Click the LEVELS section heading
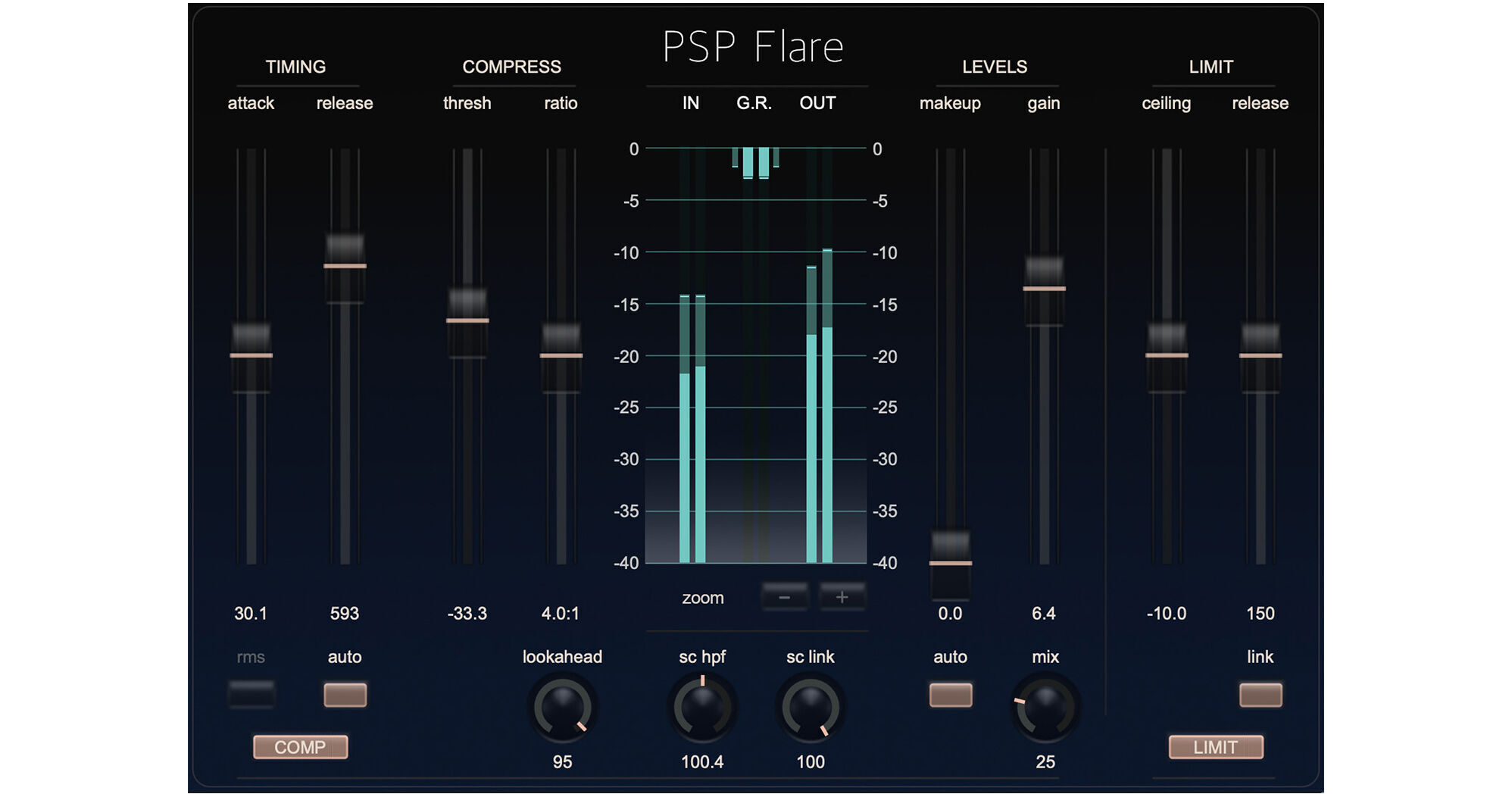Image resolution: width=1512 pixels, height=794 pixels. pyautogui.click(x=995, y=67)
